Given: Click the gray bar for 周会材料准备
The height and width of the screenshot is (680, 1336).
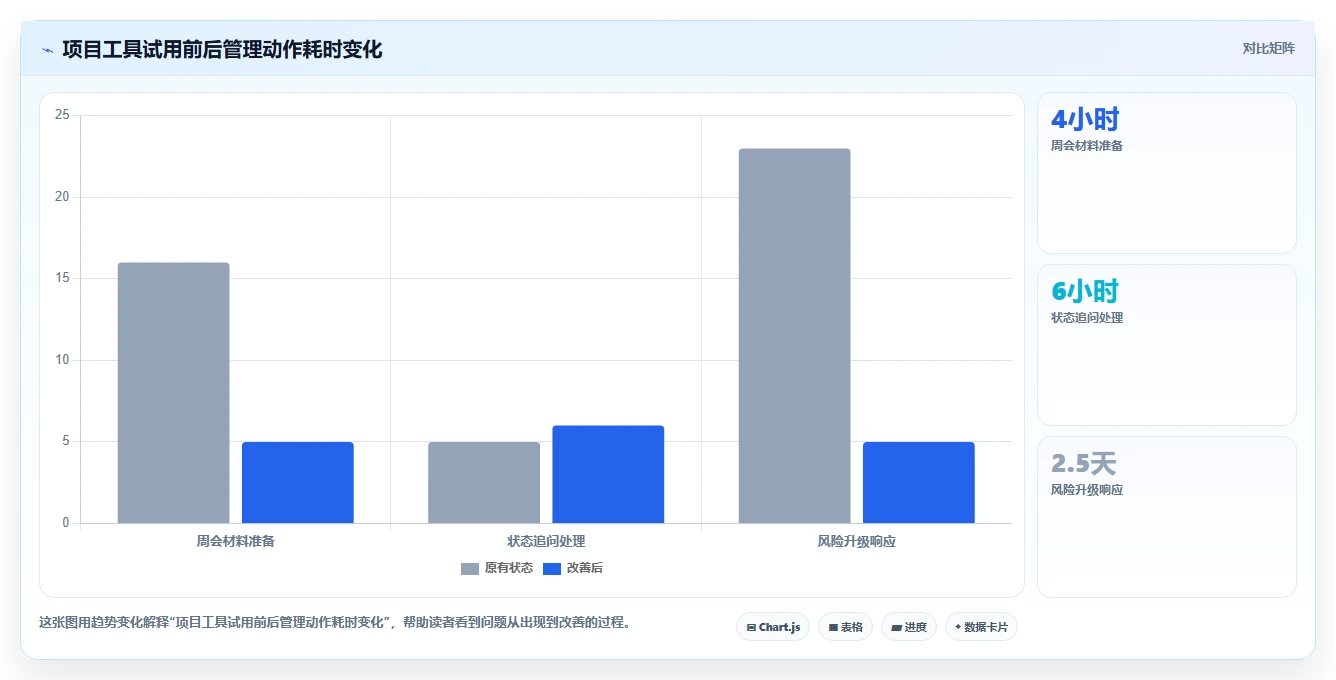Looking at the screenshot, I should pyautogui.click(x=174, y=393).
